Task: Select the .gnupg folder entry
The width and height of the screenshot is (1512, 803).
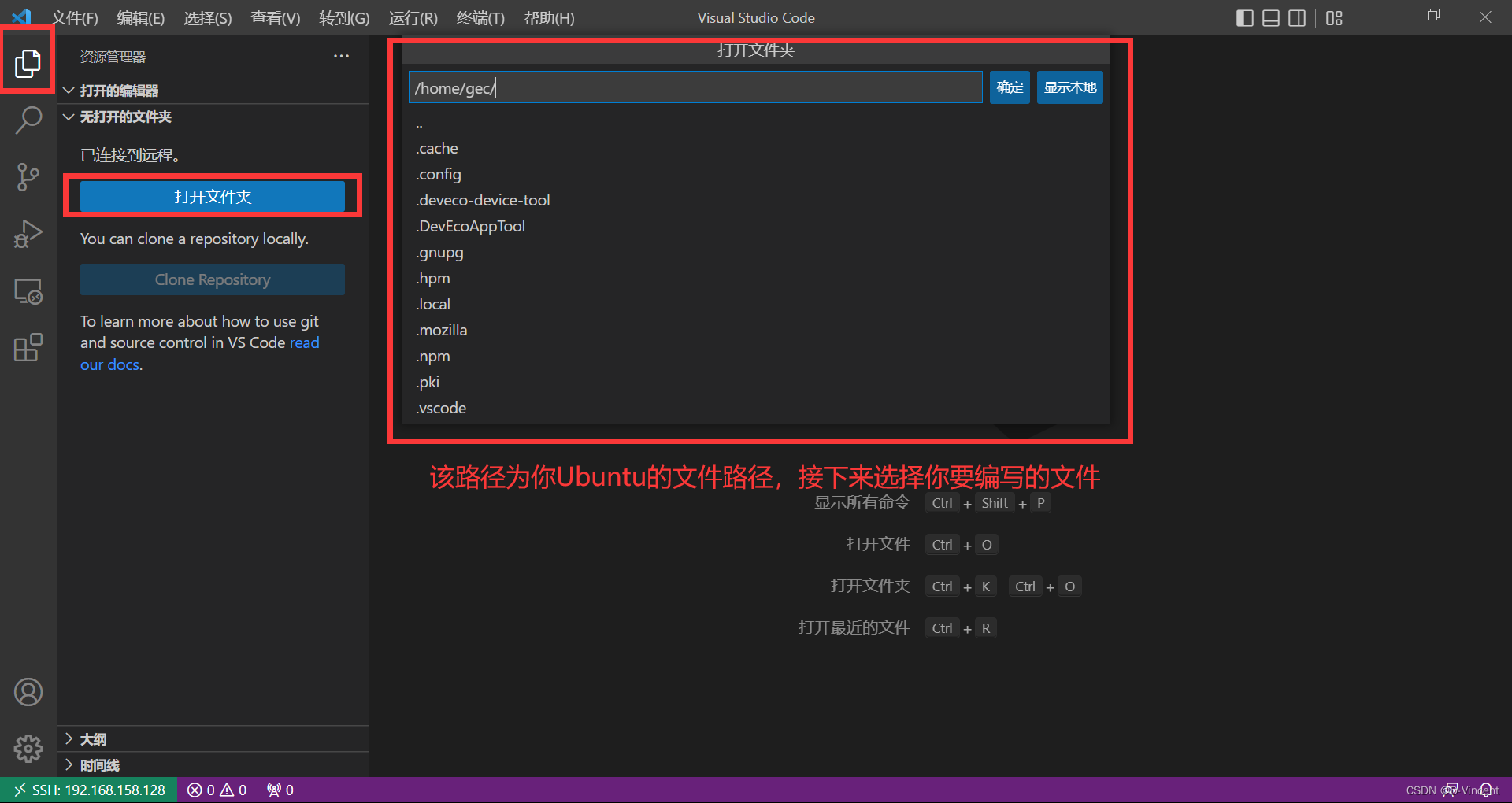Action: [x=756, y=253]
